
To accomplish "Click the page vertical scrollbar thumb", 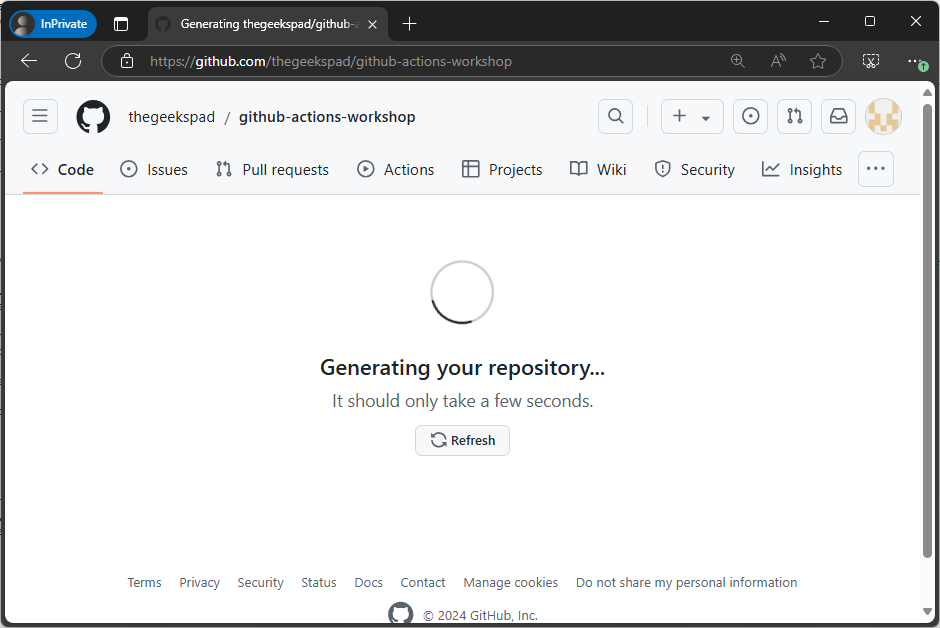I will click(927, 331).
